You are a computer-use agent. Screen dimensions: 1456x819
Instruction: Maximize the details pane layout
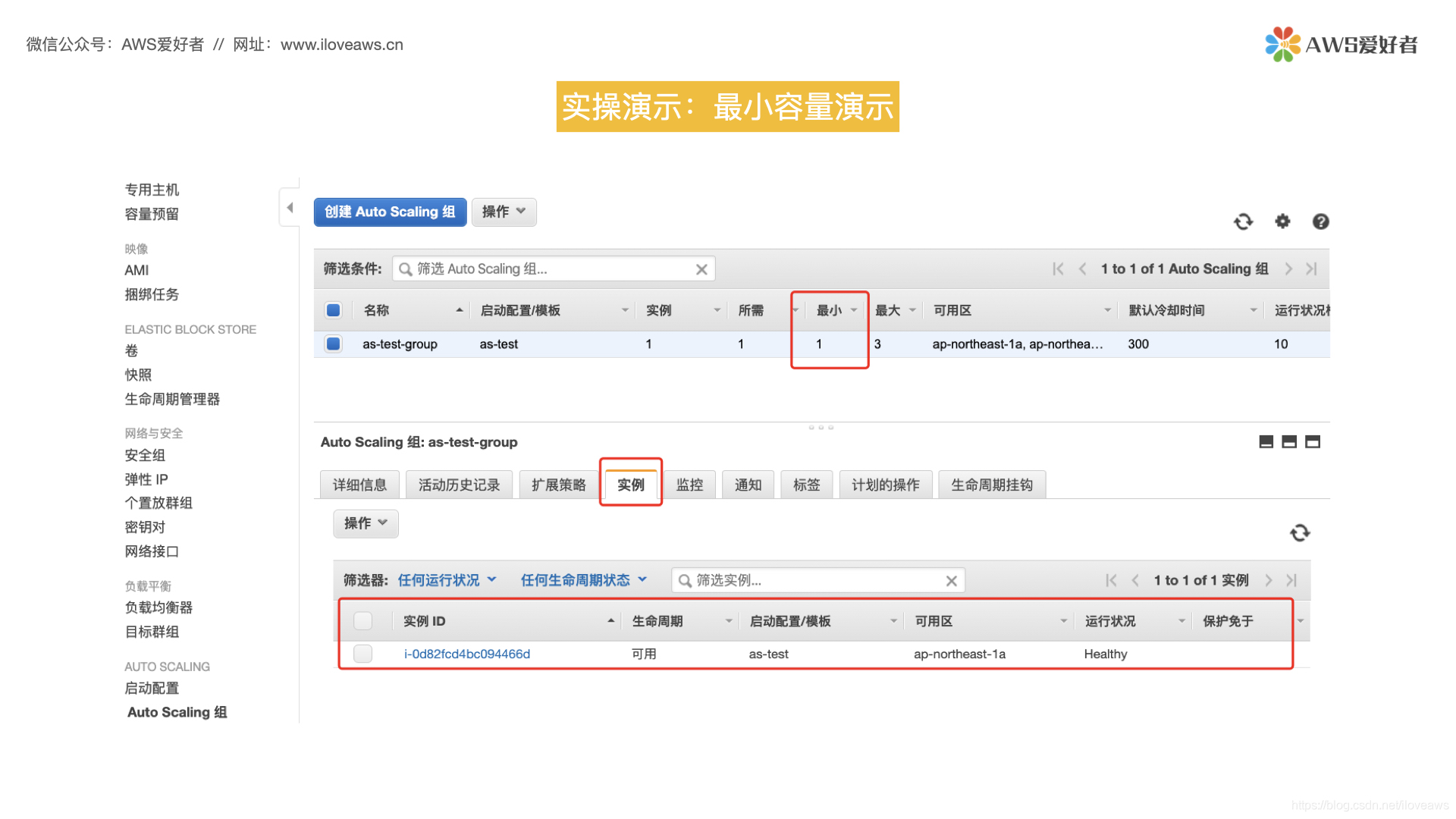tap(1313, 442)
